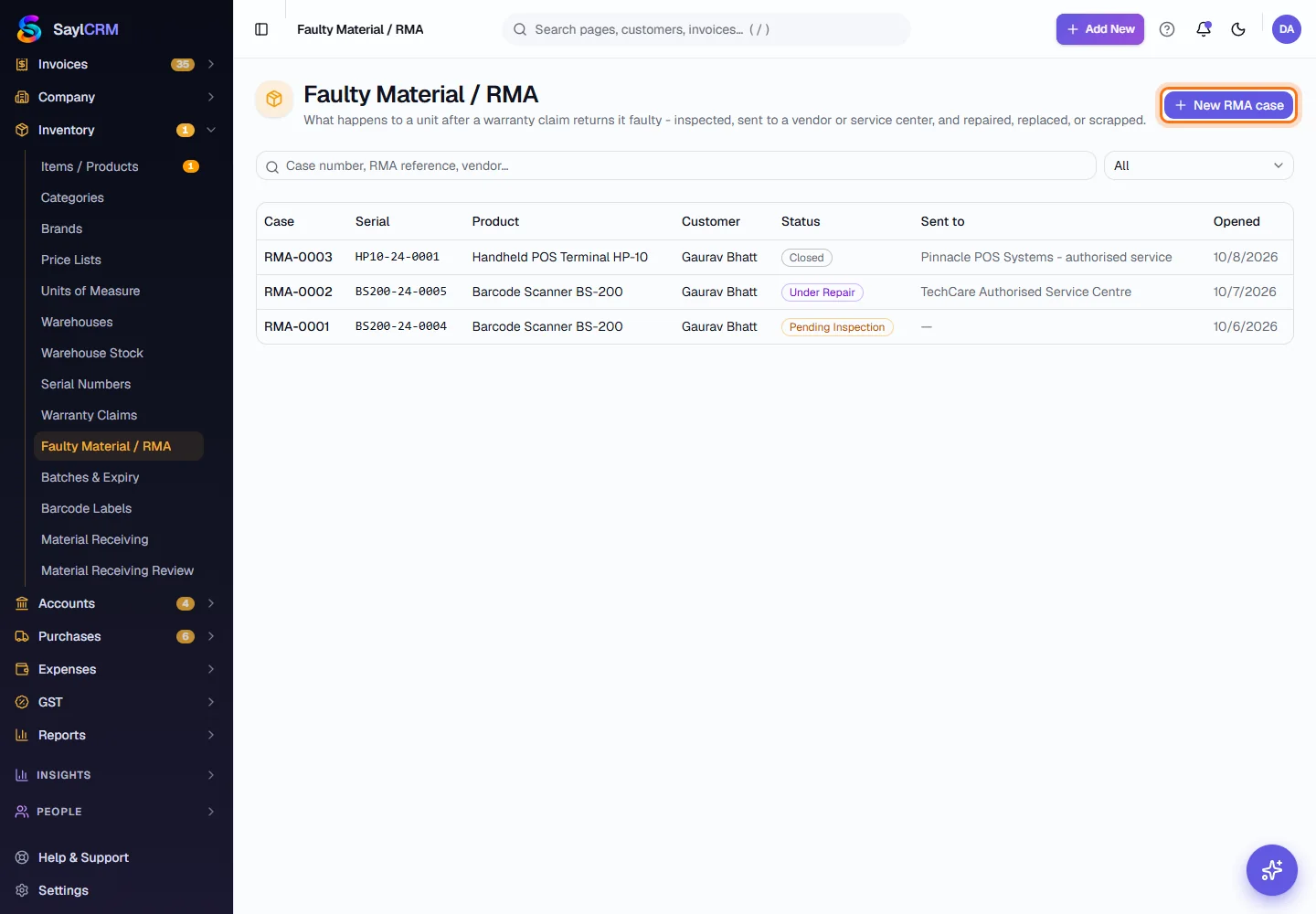The width and height of the screenshot is (1316, 914).
Task: Click the Expenses wallet icon
Action: (22, 669)
